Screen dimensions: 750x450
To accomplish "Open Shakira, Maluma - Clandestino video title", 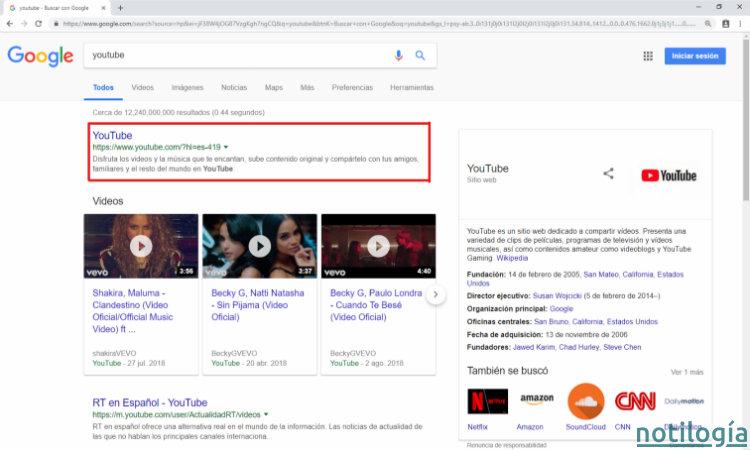I will [133, 311].
